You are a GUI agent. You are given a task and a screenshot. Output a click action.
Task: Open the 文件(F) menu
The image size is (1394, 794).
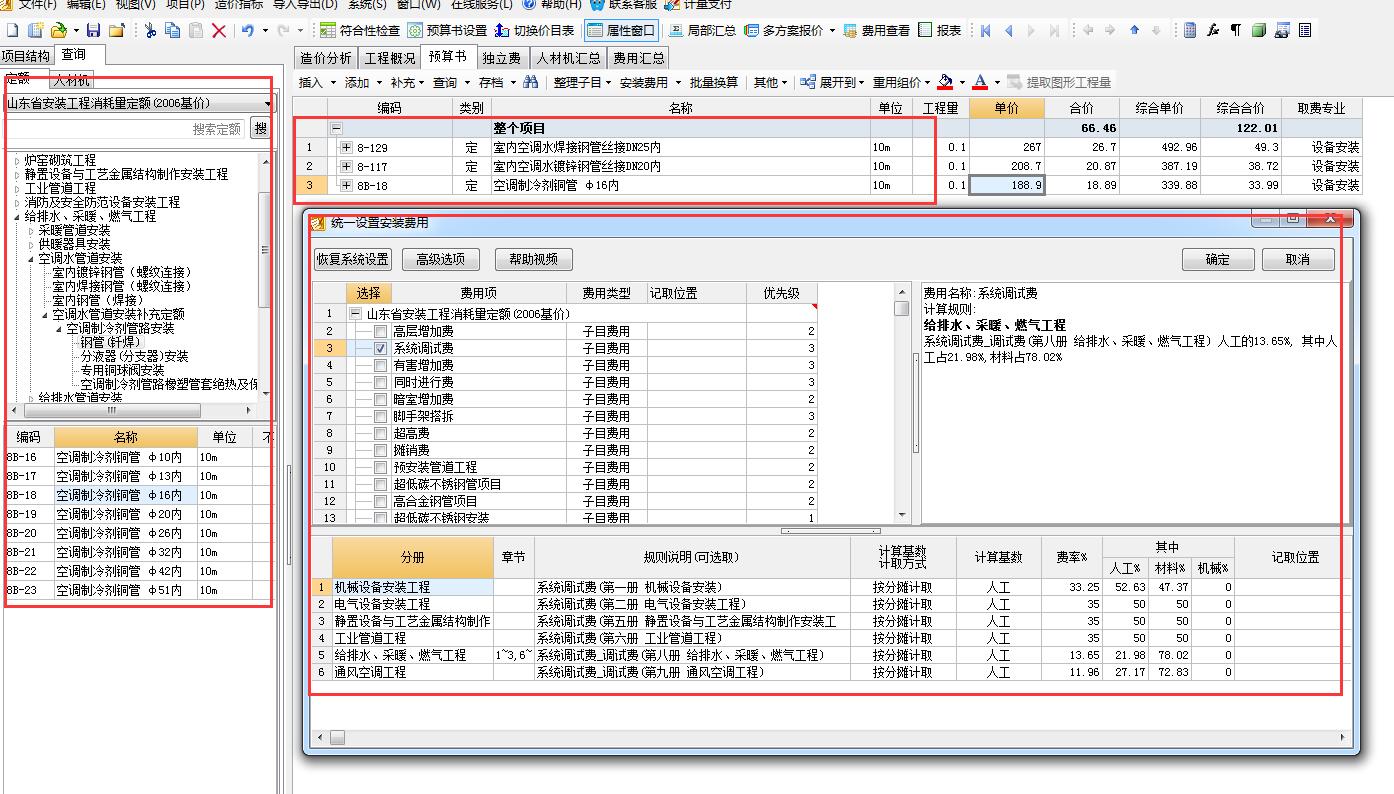coord(37,4)
